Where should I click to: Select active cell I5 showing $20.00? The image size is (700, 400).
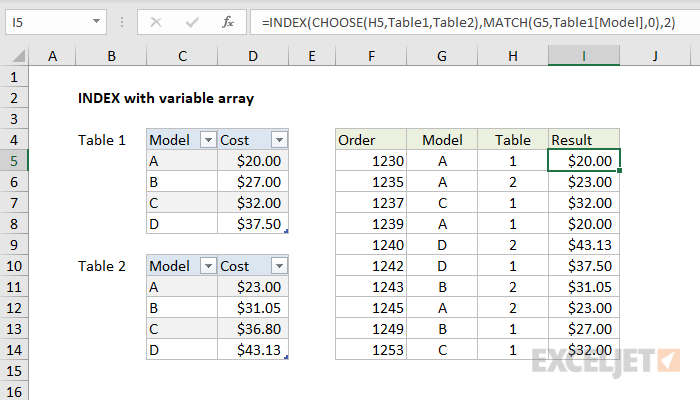click(584, 161)
